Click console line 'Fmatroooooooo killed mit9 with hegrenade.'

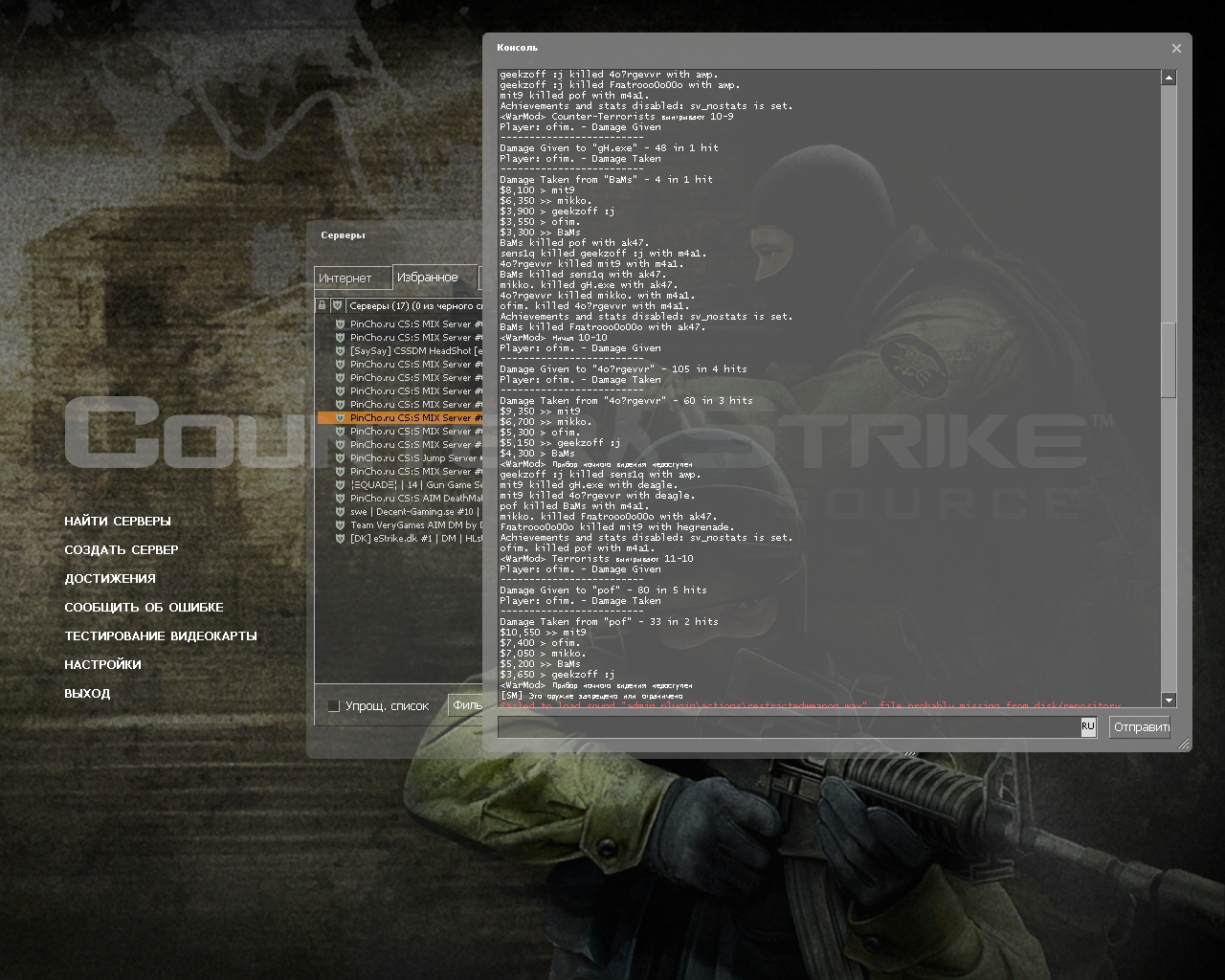[617, 527]
